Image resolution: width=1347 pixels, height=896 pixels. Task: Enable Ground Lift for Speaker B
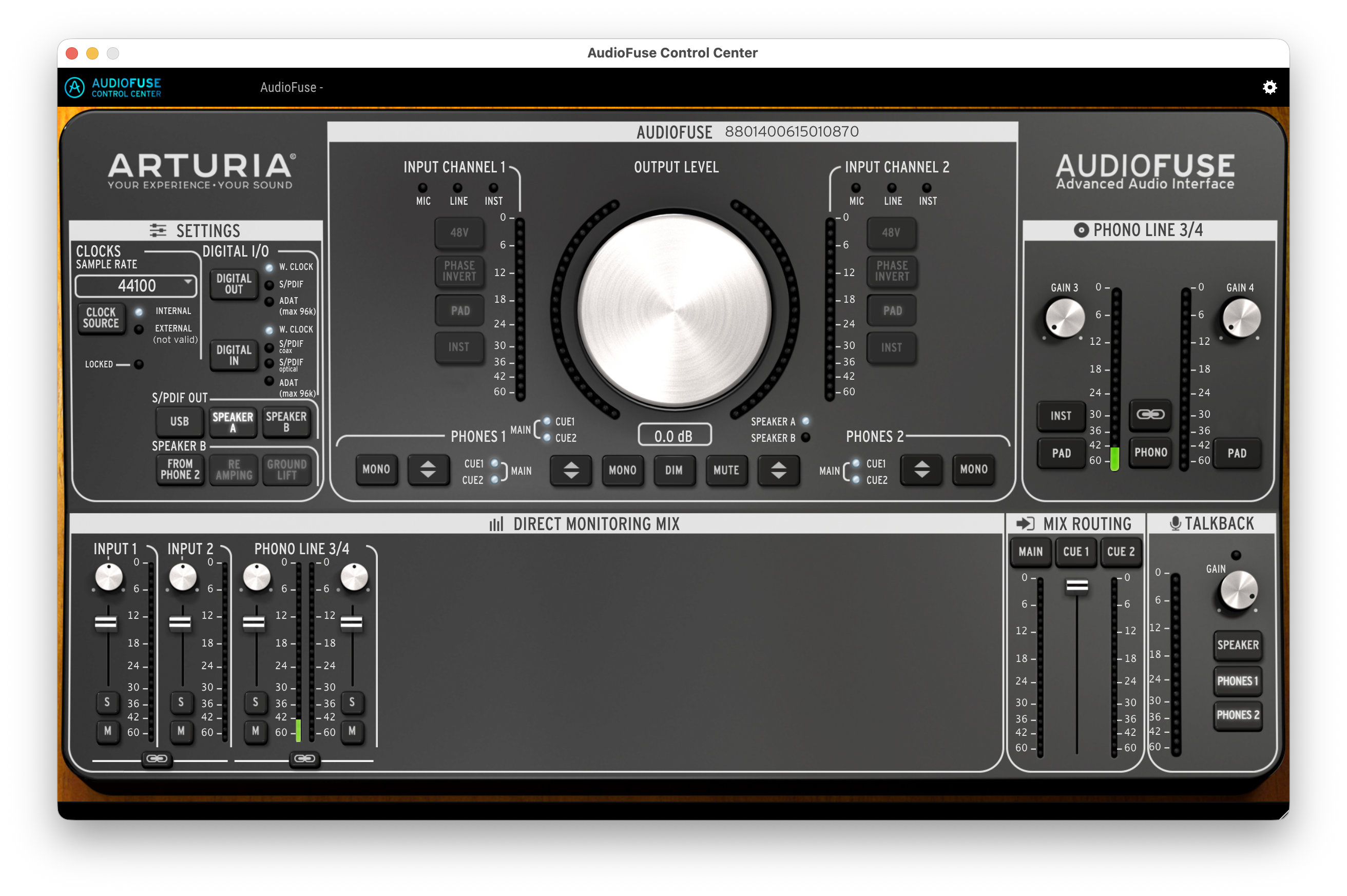286,469
